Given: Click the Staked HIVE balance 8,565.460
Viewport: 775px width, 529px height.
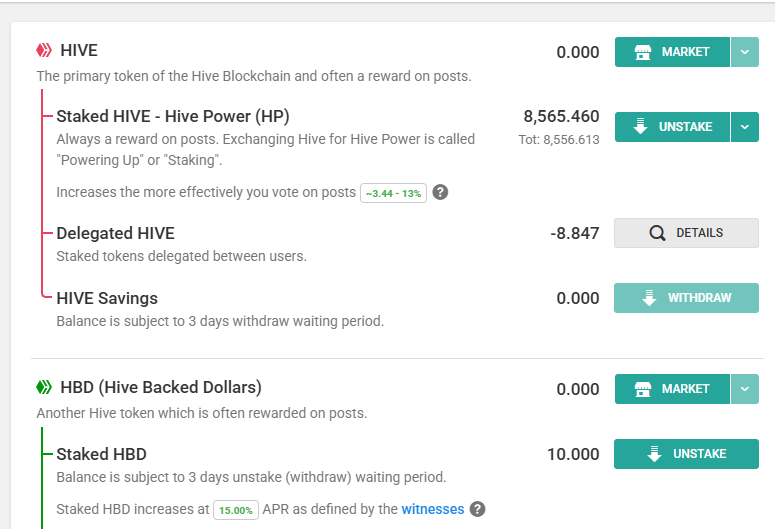Looking at the screenshot, I should point(561,116).
